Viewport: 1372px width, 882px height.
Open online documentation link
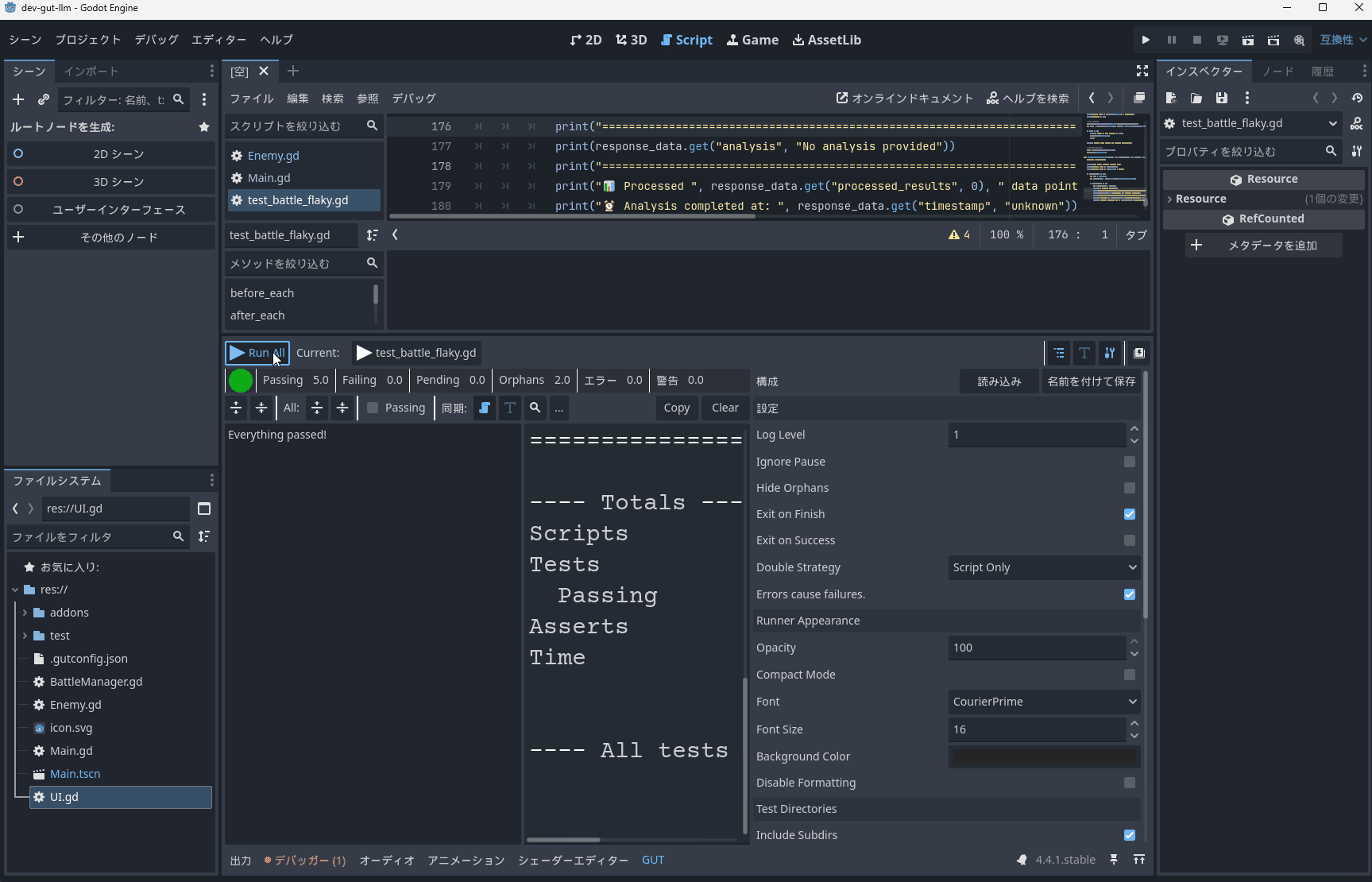coord(905,99)
